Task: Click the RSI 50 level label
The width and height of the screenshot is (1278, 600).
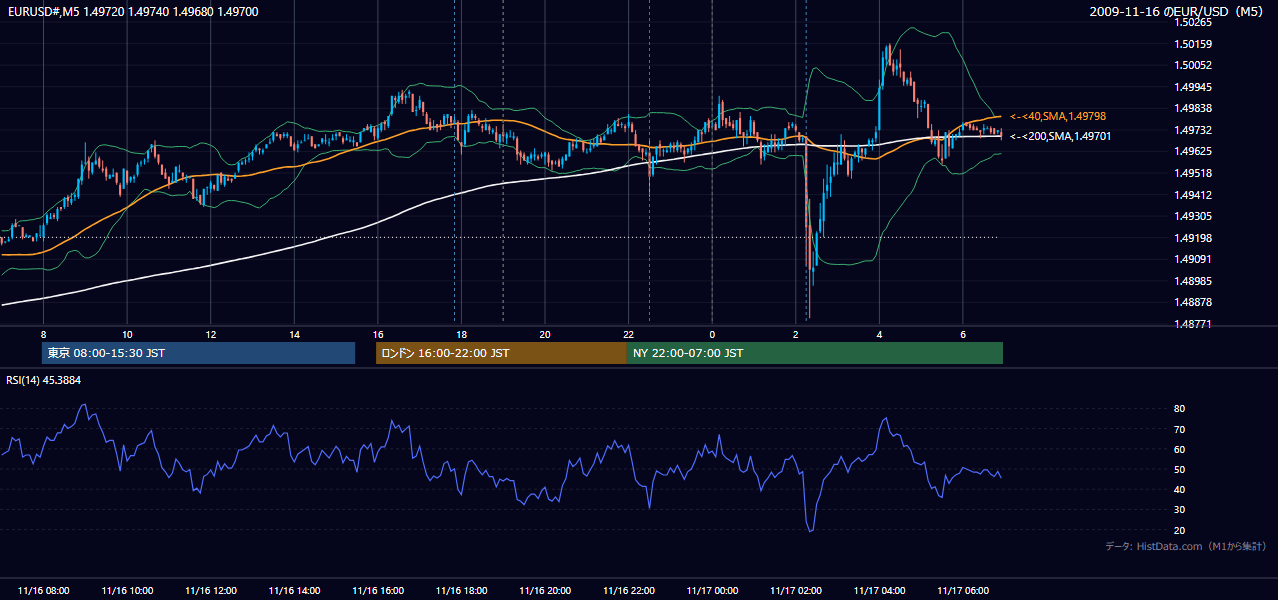Action: pos(1180,469)
